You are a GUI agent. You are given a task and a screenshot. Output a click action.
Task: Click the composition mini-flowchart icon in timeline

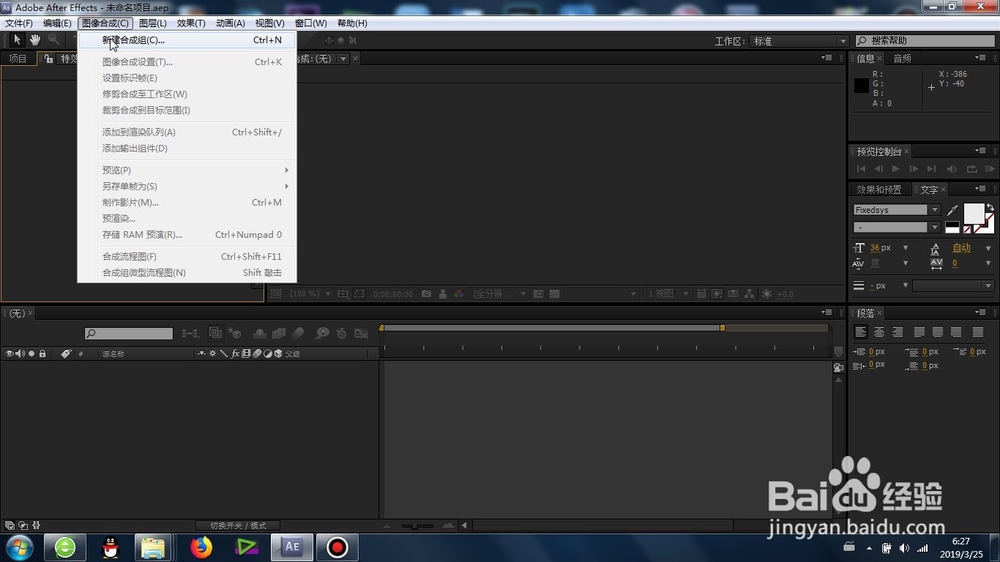pos(189,333)
